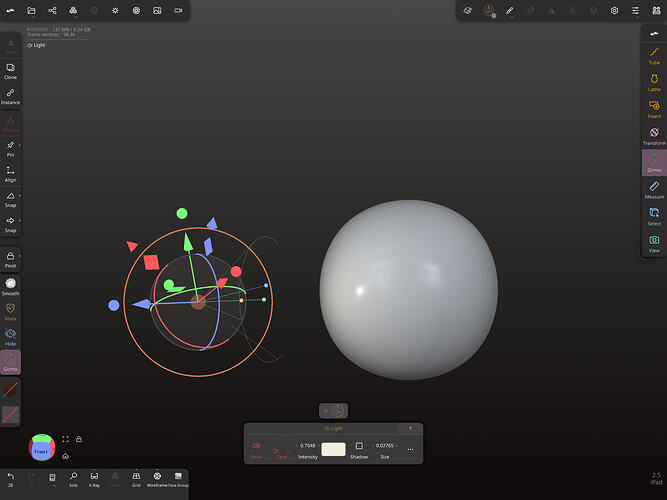Open the Scene hierarchy menu icon
This screenshot has height=500, width=667.
point(73,11)
